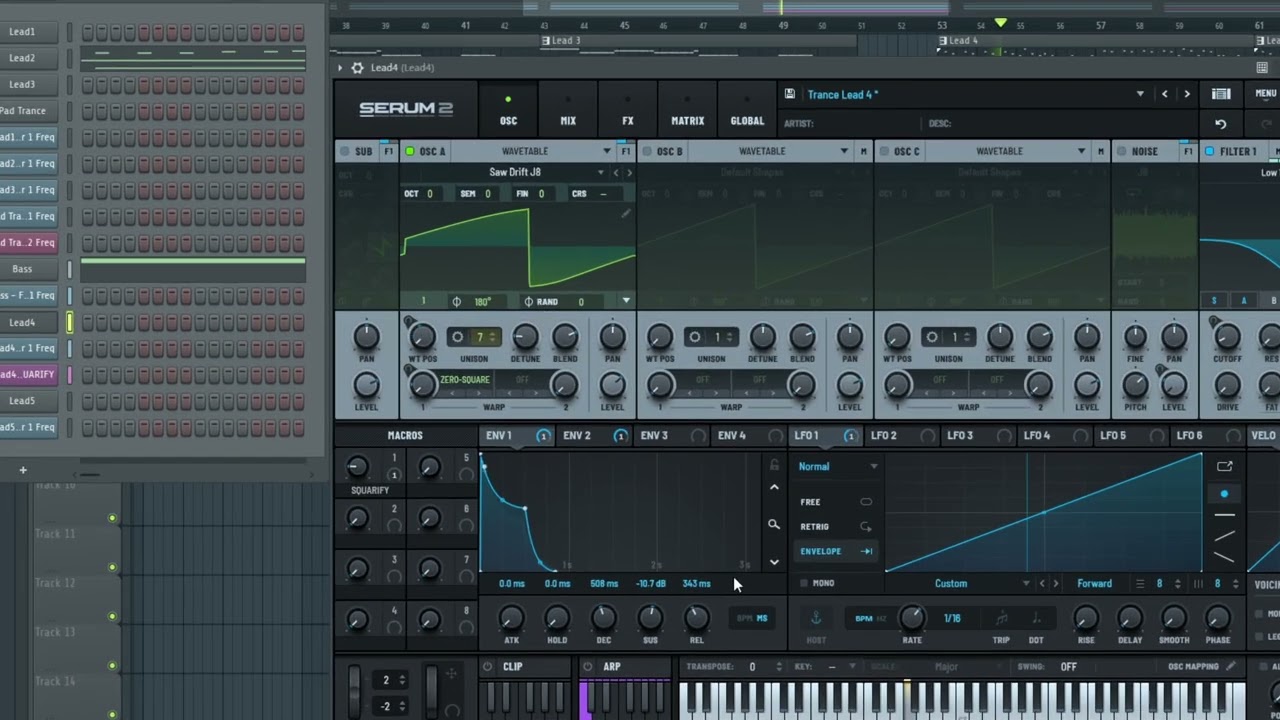The width and height of the screenshot is (1280, 720).
Task: Click the gear icon beside Lead4 title
Action: click(357, 68)
